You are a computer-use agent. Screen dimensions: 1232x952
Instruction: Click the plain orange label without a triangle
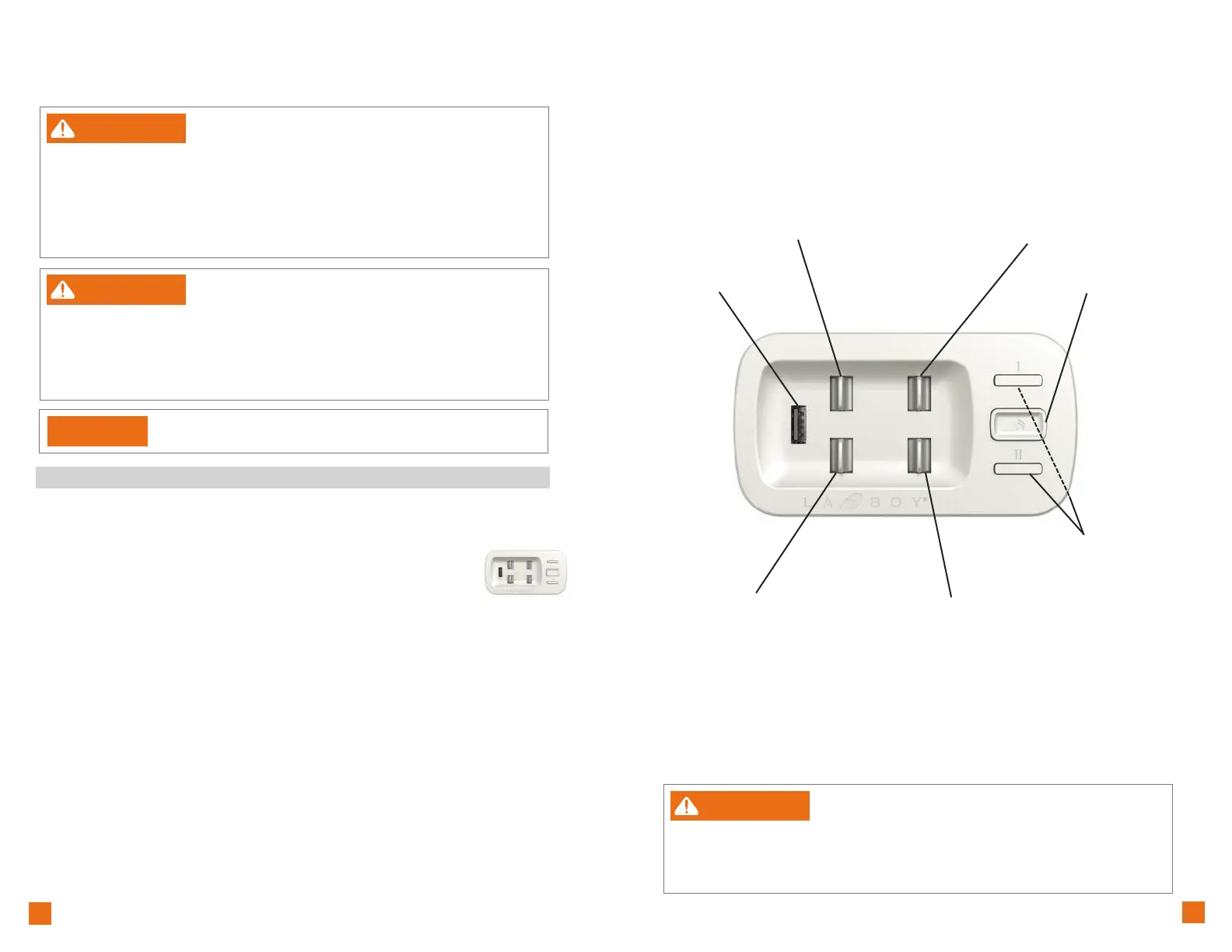pyautogui.click(x=97, y=431)
